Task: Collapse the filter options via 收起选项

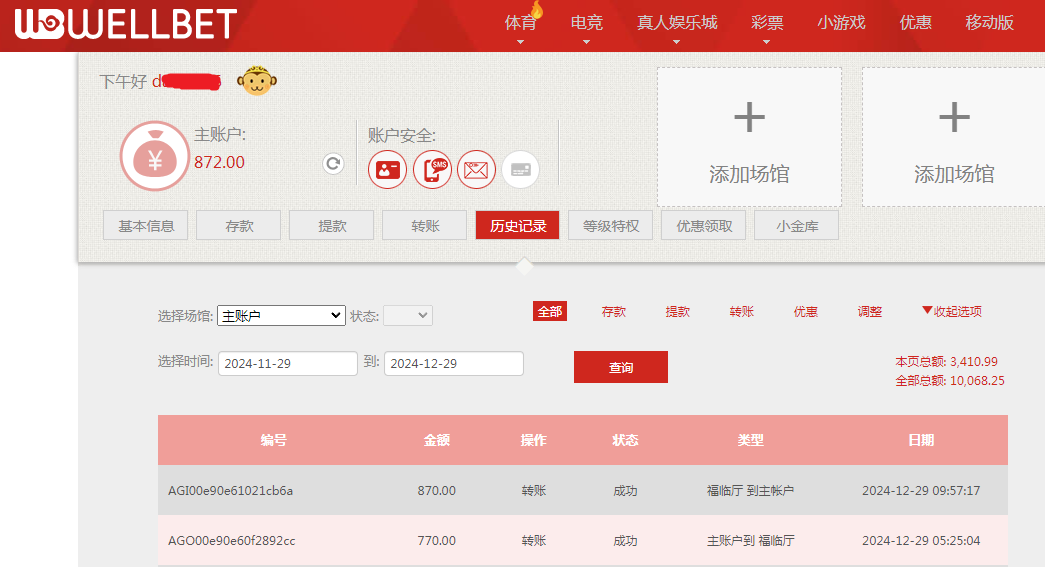Action: pos(951,311)
